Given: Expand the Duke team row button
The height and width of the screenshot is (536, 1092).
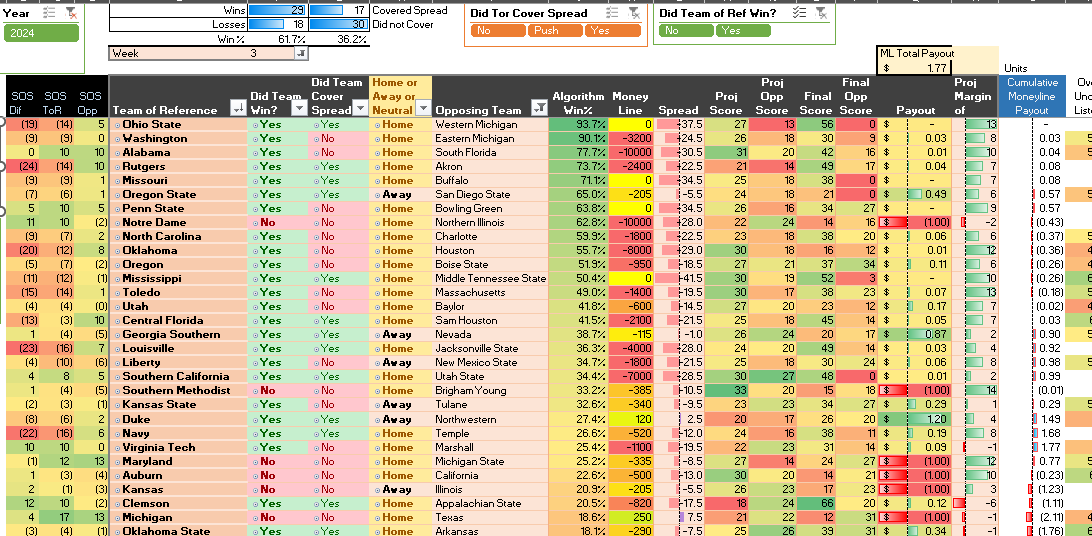Looking at the screenshot, I should [118, 419].
